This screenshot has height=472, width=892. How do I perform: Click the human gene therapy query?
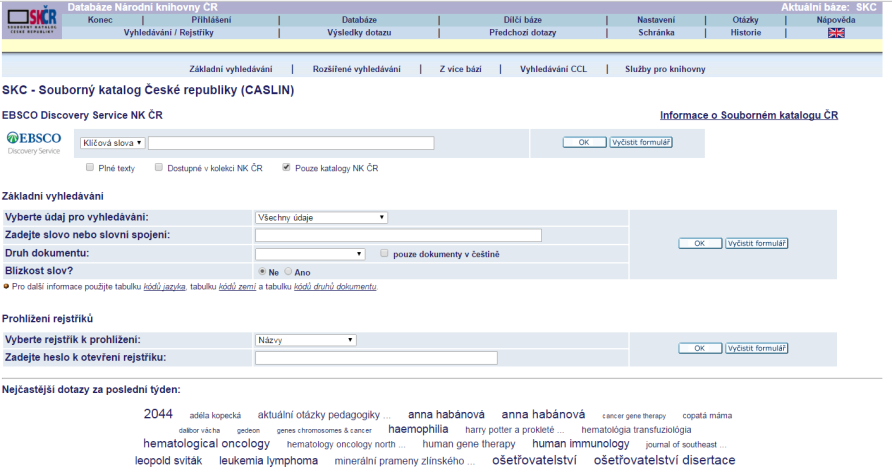click(469, 444)
